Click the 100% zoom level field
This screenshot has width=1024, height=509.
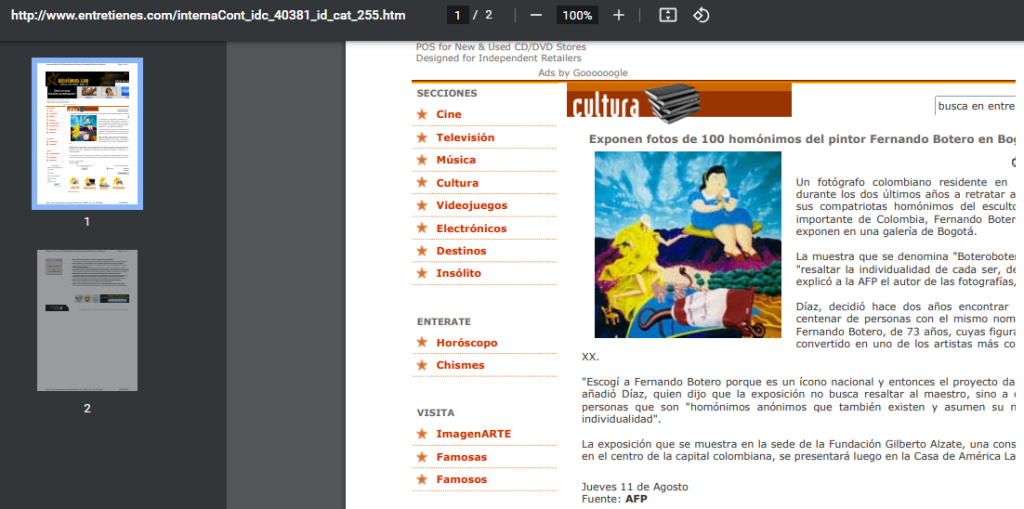[577, 15]
